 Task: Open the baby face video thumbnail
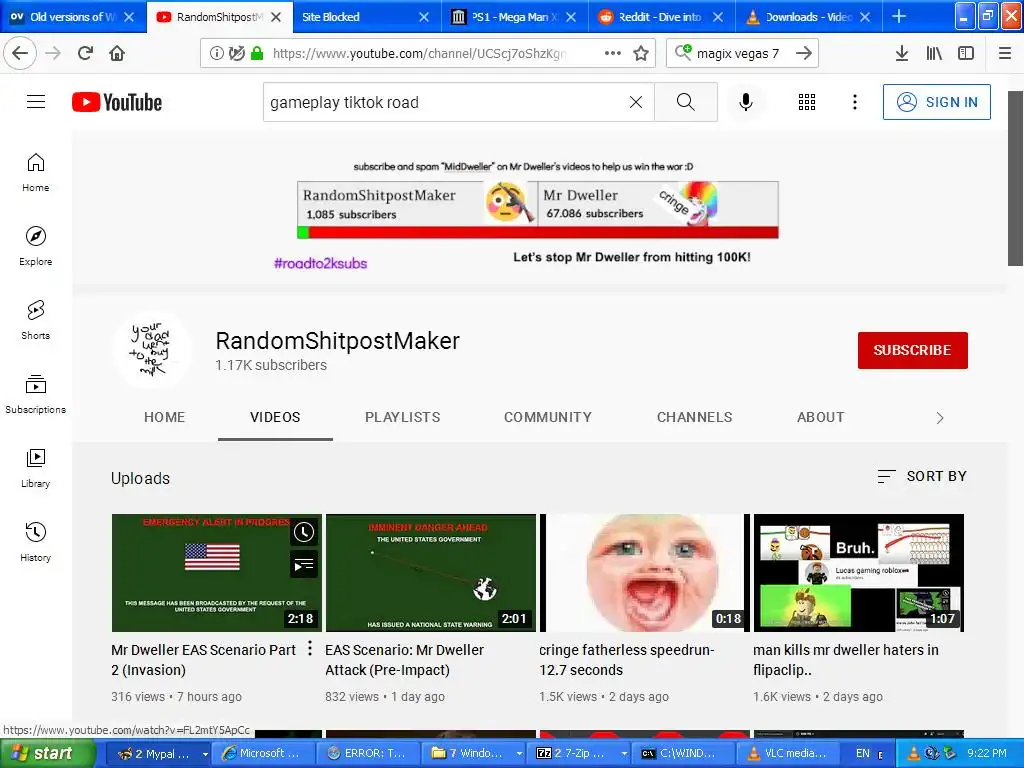point(644,573)
